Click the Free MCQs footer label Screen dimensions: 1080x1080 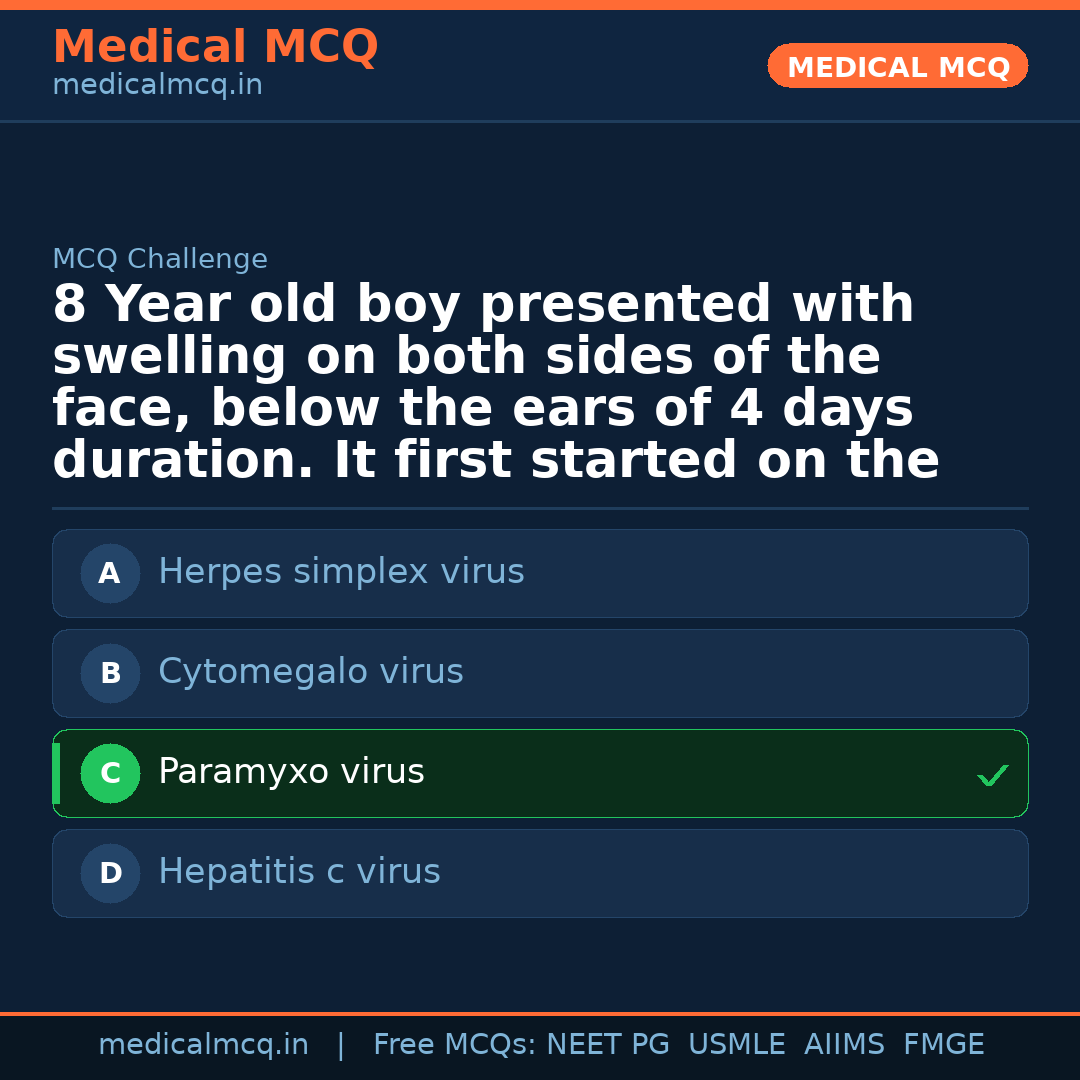pos(455,1045)
